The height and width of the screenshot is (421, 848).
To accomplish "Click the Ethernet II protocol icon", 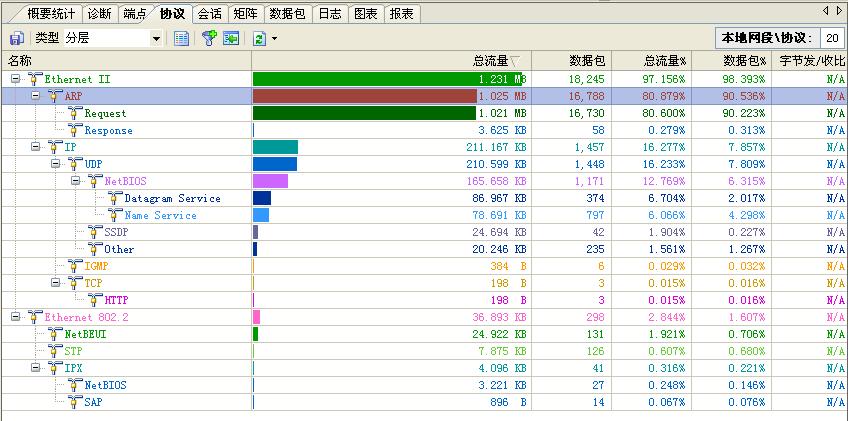I will click(x=35, y=79).
